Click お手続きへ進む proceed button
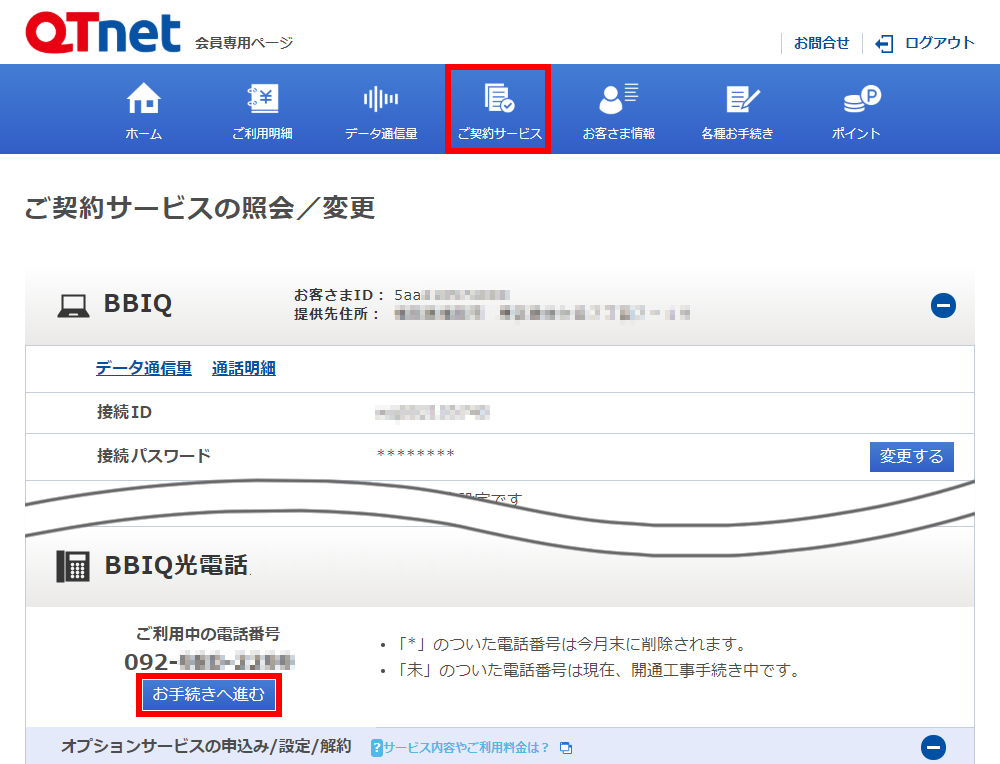 click(209, 694)
